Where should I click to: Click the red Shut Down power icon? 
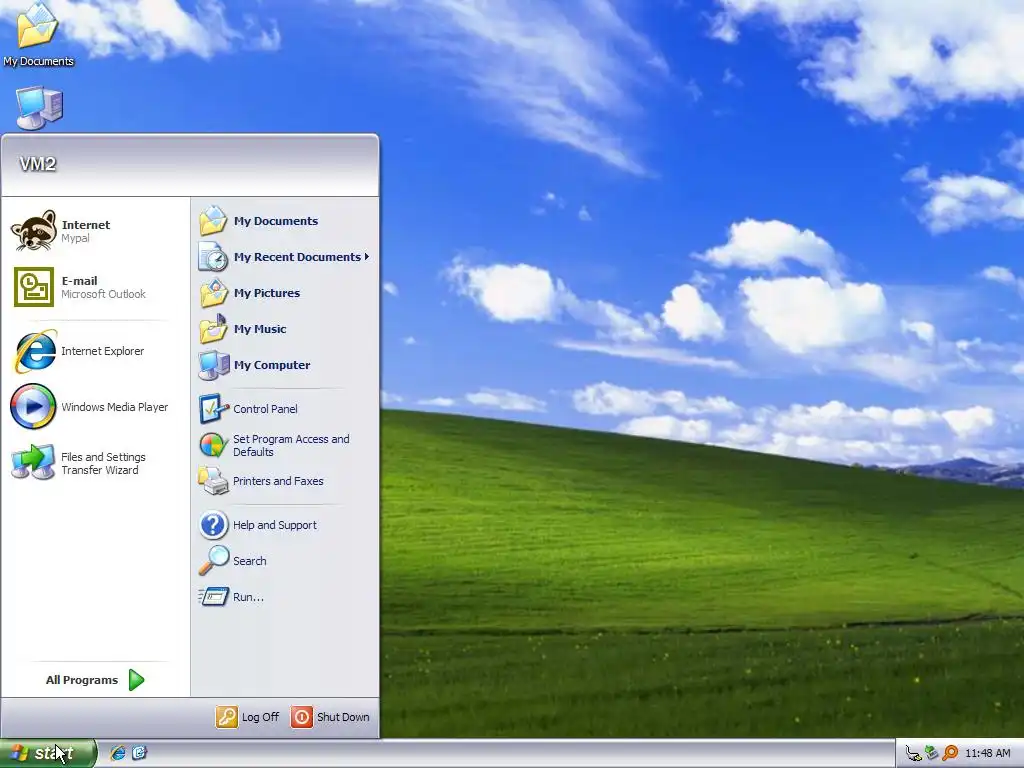[x=302, y=716]
